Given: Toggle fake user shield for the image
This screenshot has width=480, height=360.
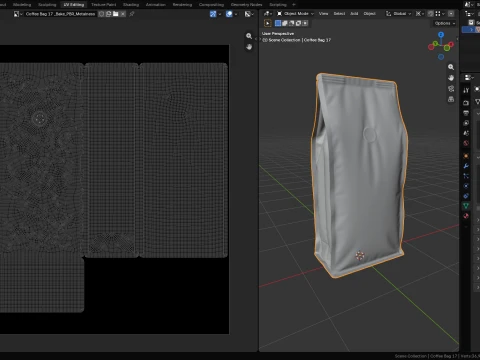Looking at the screenshot, I should [101, 14].
